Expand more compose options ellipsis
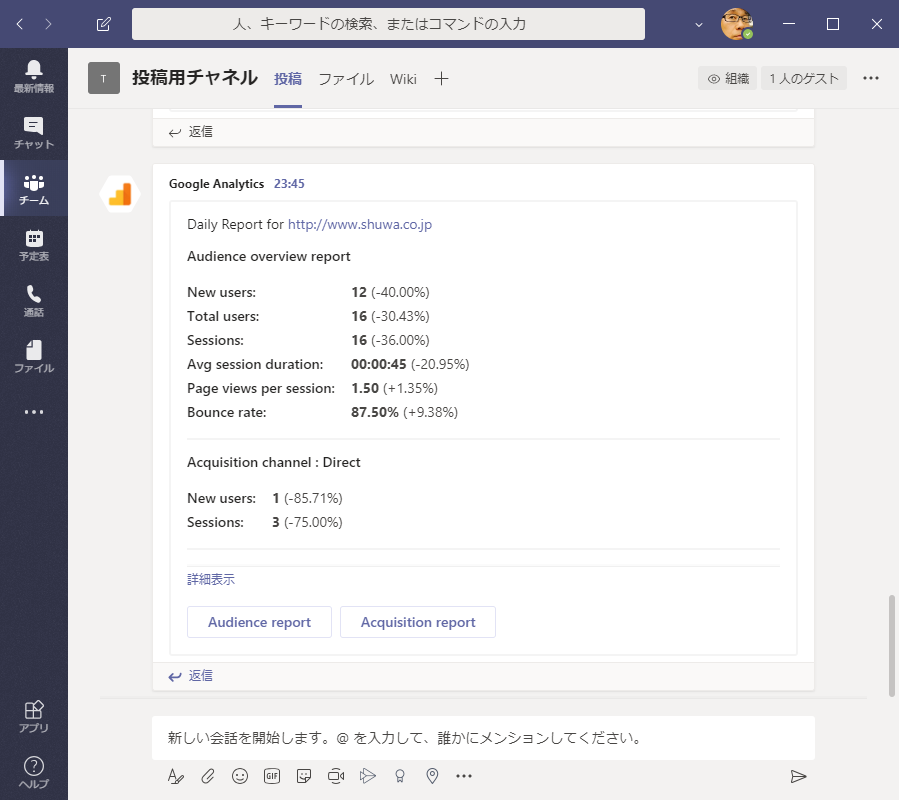 [464, 776]
